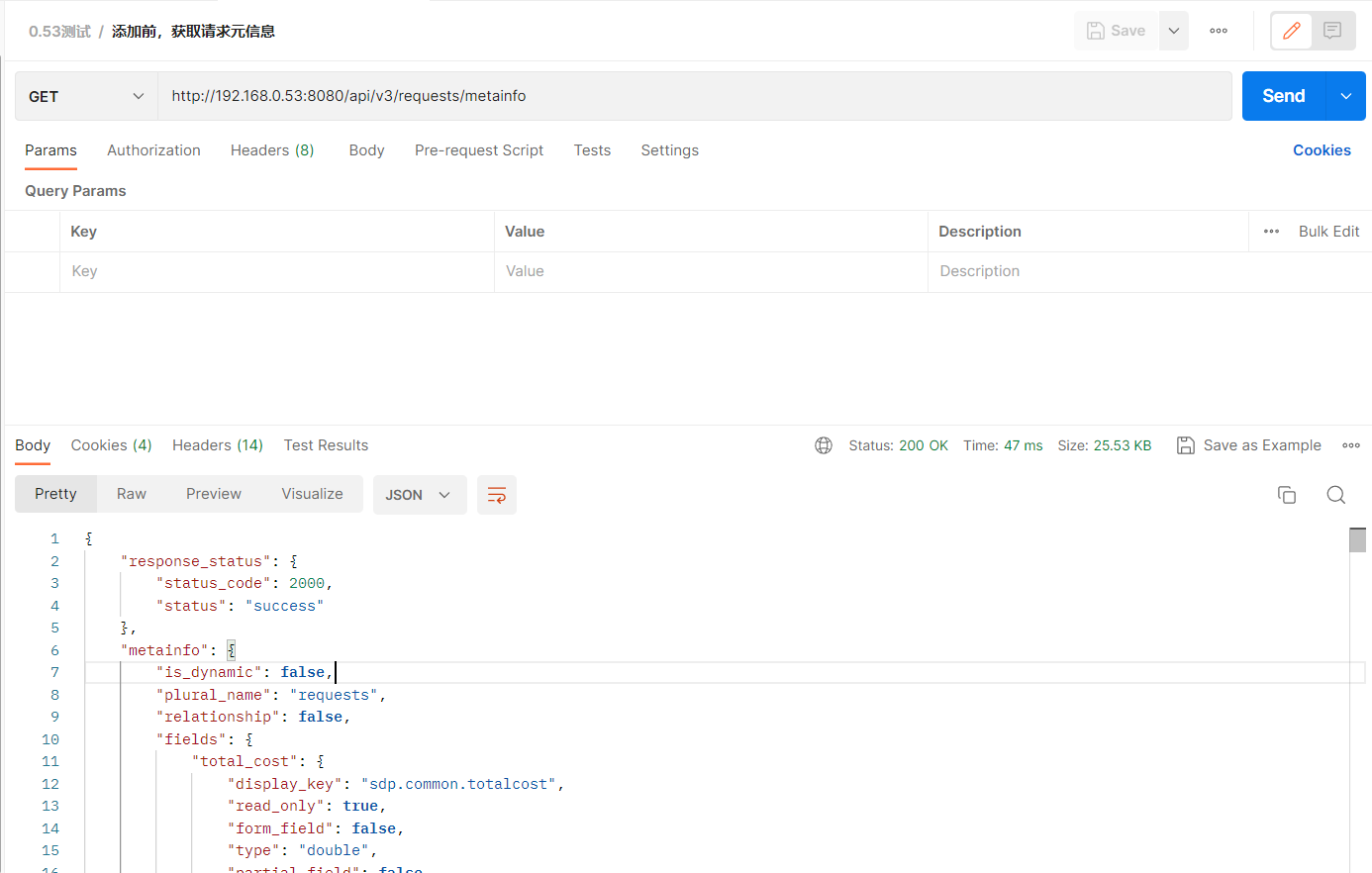Click the Key input cell
This screenshot has width=1372, height=873.
tap(277, 271)
